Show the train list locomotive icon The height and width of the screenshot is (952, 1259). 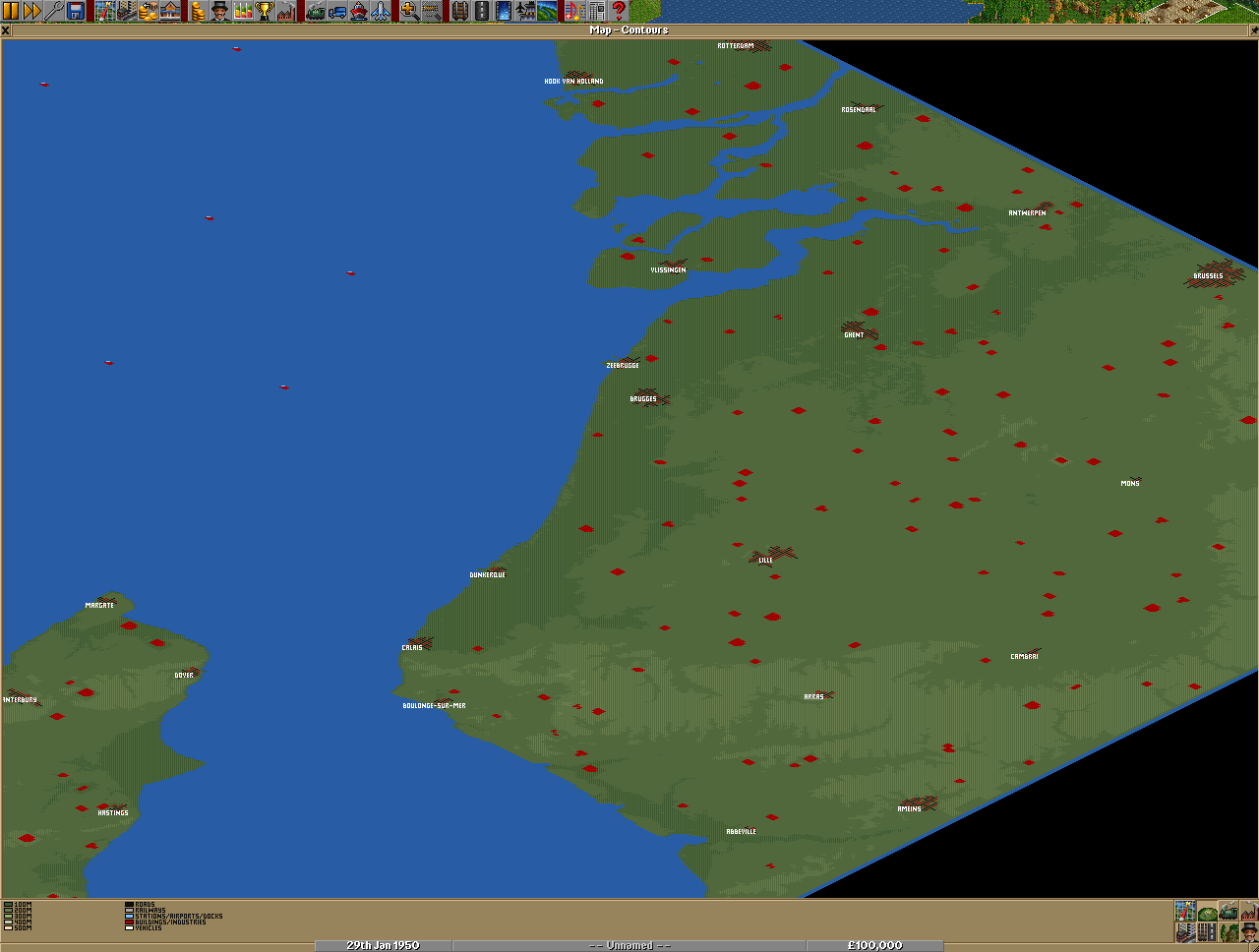316,12
